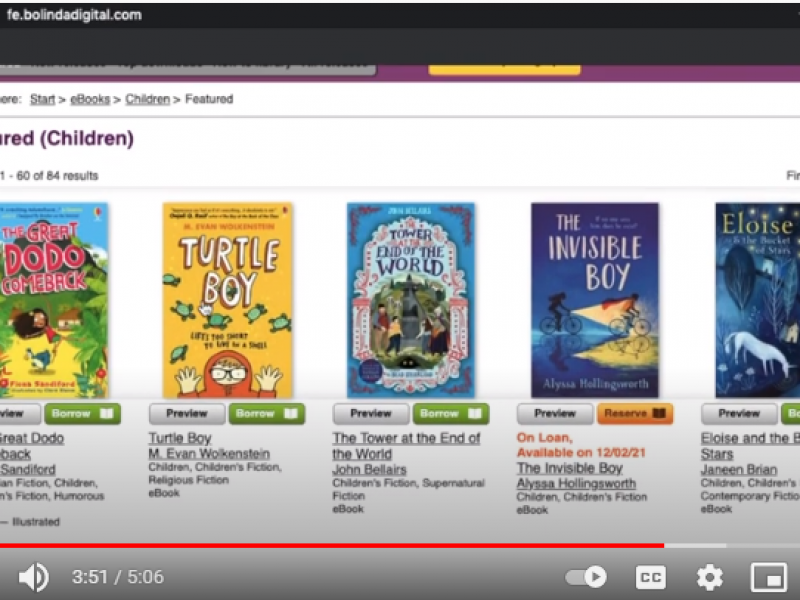
Task: Reserve The Invisible Boy
Action: [635, 414]
